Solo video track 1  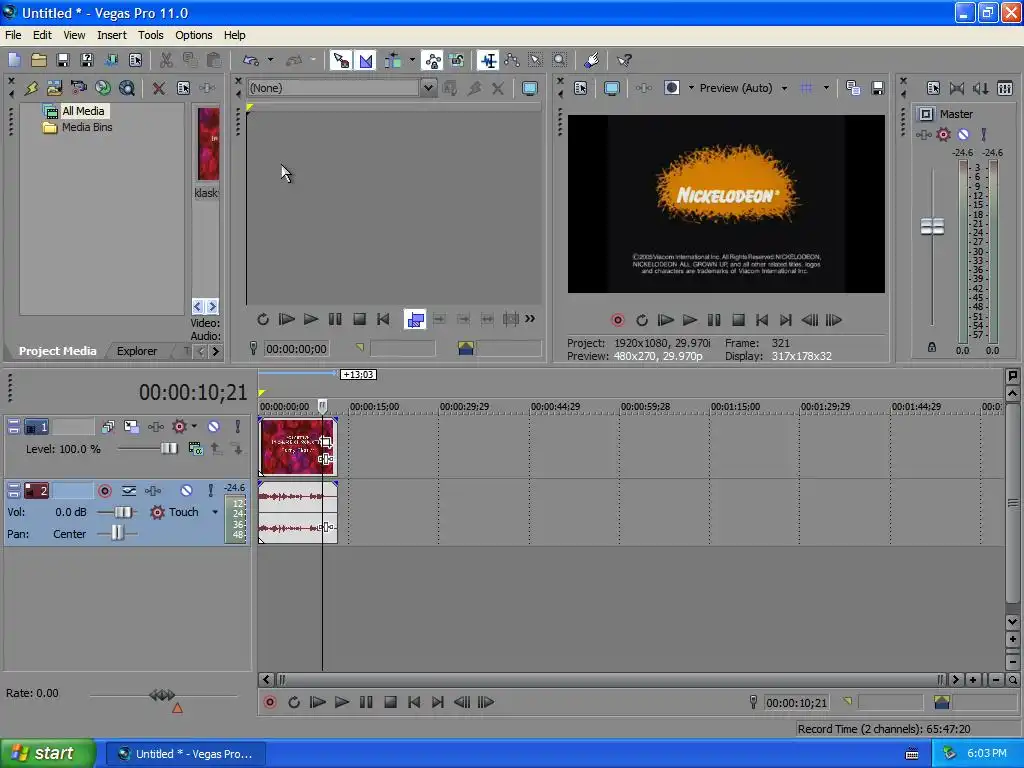pyautogui.click(x=238, y=426)
